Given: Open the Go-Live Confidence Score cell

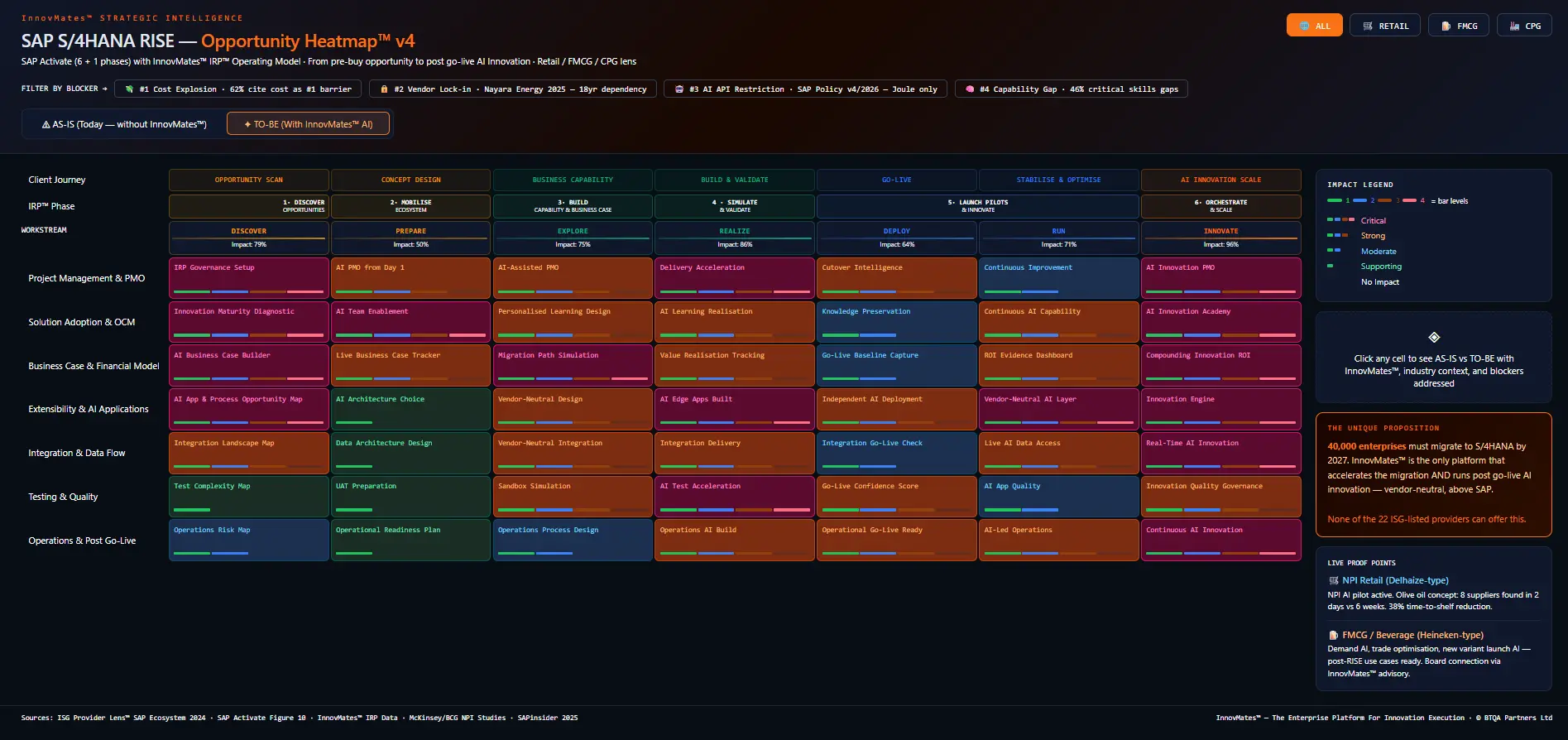Looking at the screenshot, I should [x=897, y=497].
